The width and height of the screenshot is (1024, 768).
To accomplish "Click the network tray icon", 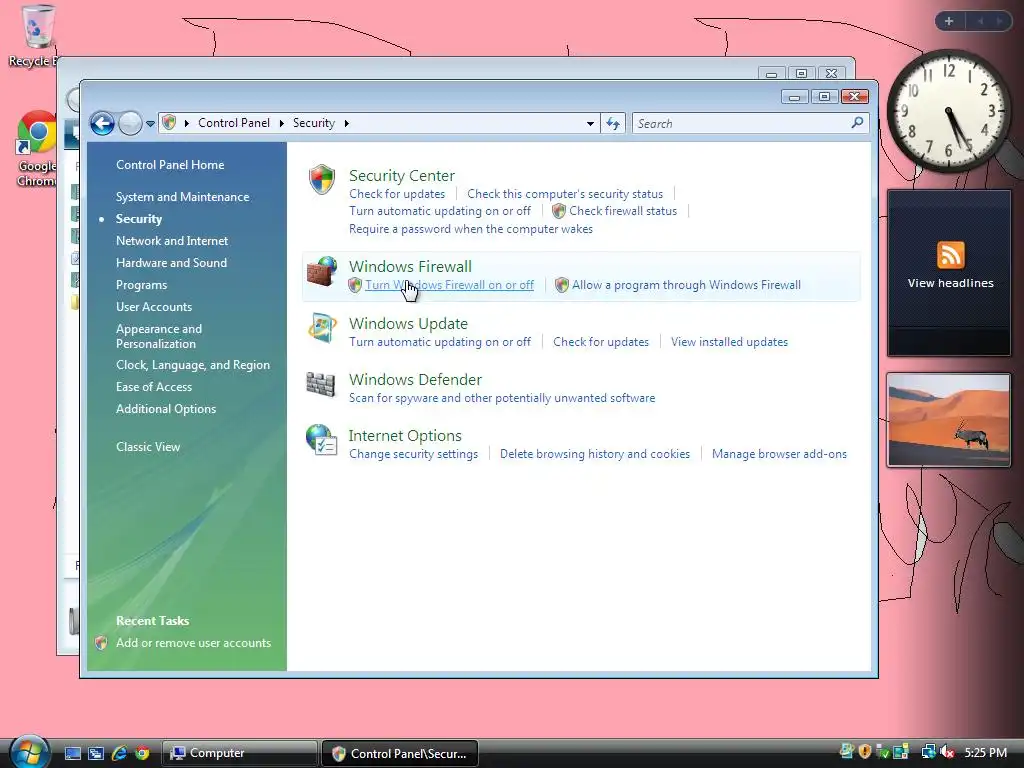I will point(928,752).
